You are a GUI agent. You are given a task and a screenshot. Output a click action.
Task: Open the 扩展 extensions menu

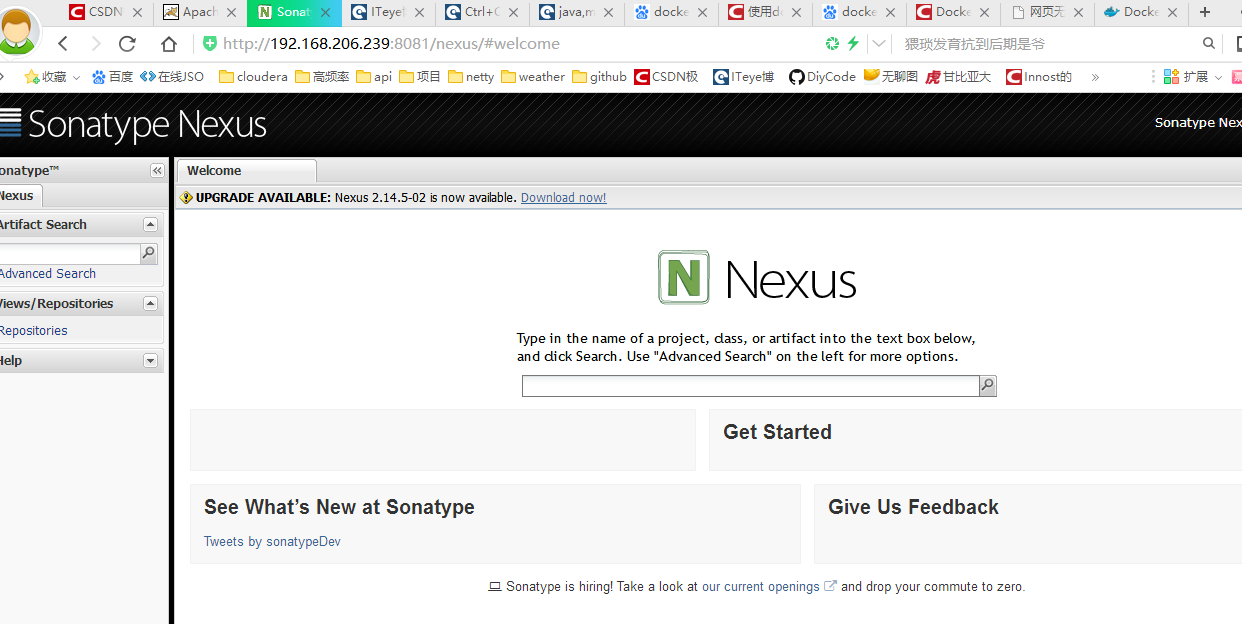coord(1193,77)
